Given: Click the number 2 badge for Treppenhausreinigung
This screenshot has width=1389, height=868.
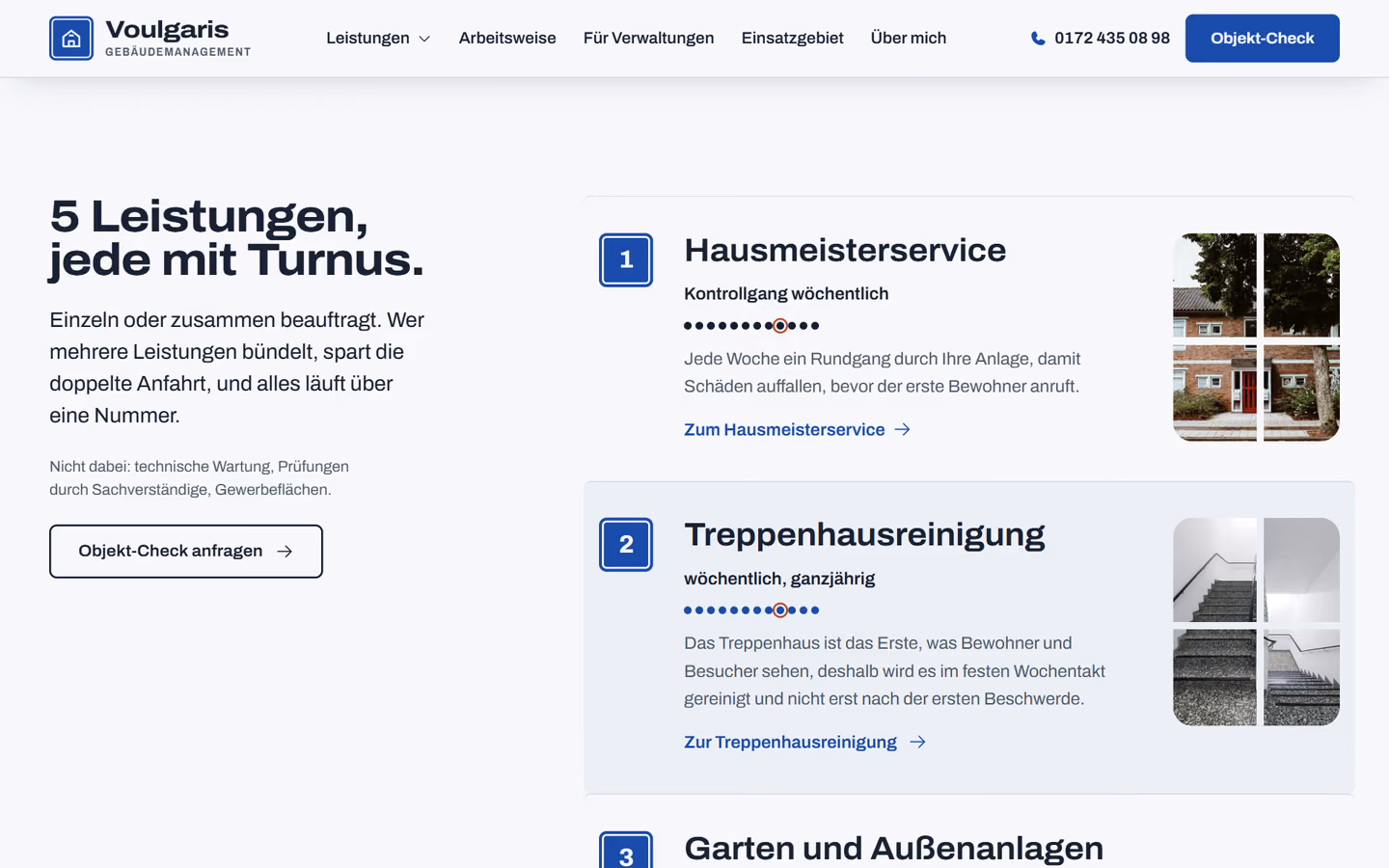Looking at the screenshot, I should tap(626, 545).
